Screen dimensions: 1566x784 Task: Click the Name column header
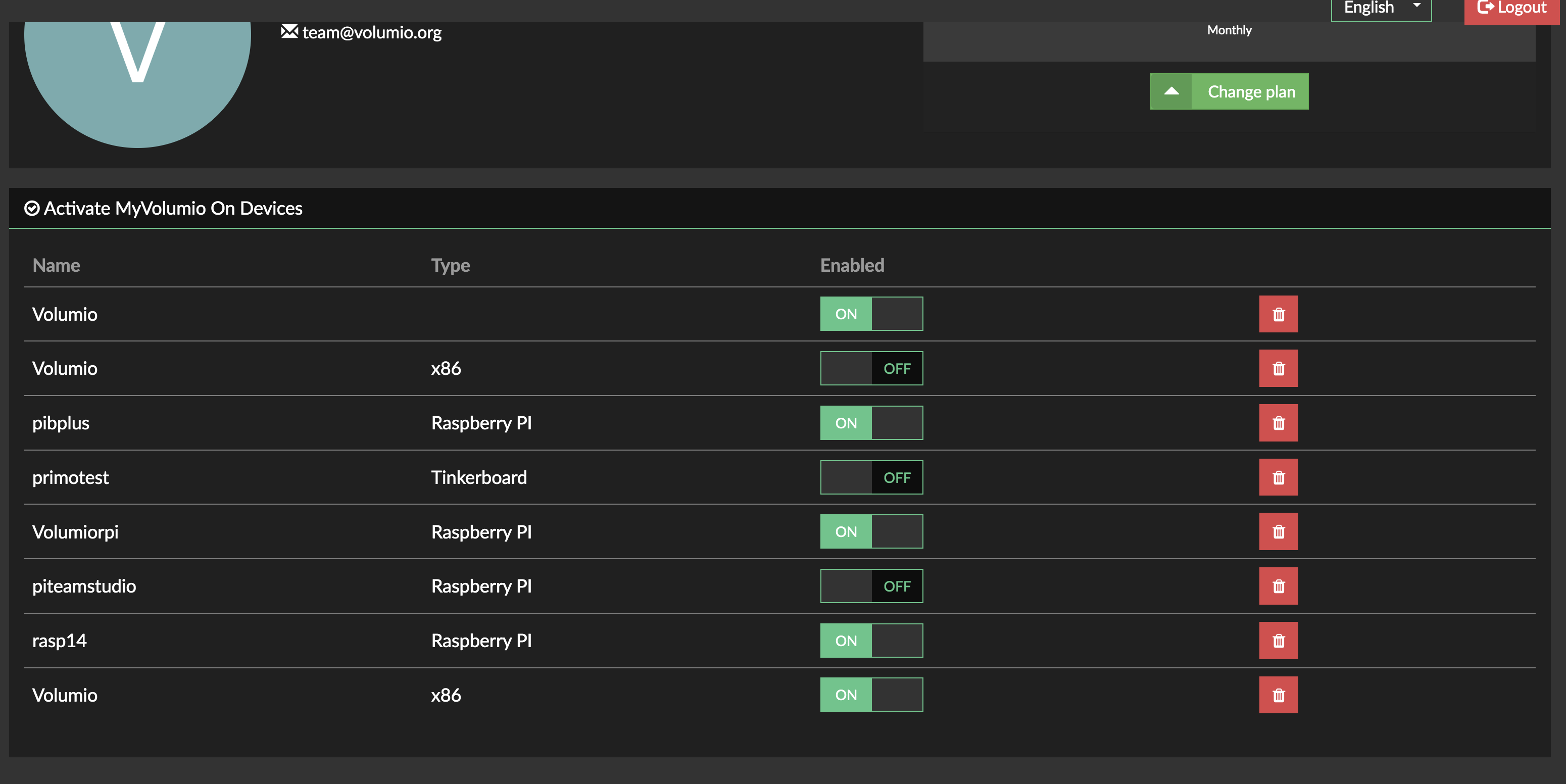pyautogui.click(x=56, y=266)
